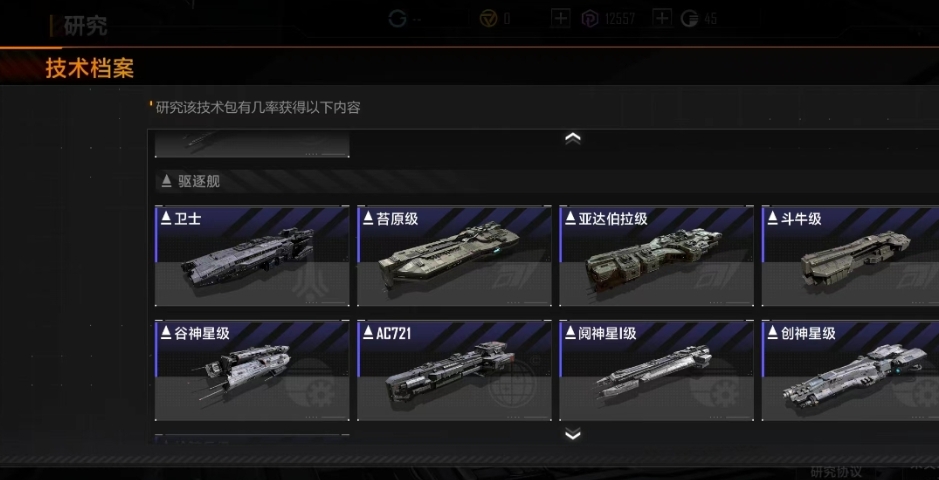Screen dimensions: 939x480
Task: Select the 技术档案 section title
Action: click(x=90, y=68)
